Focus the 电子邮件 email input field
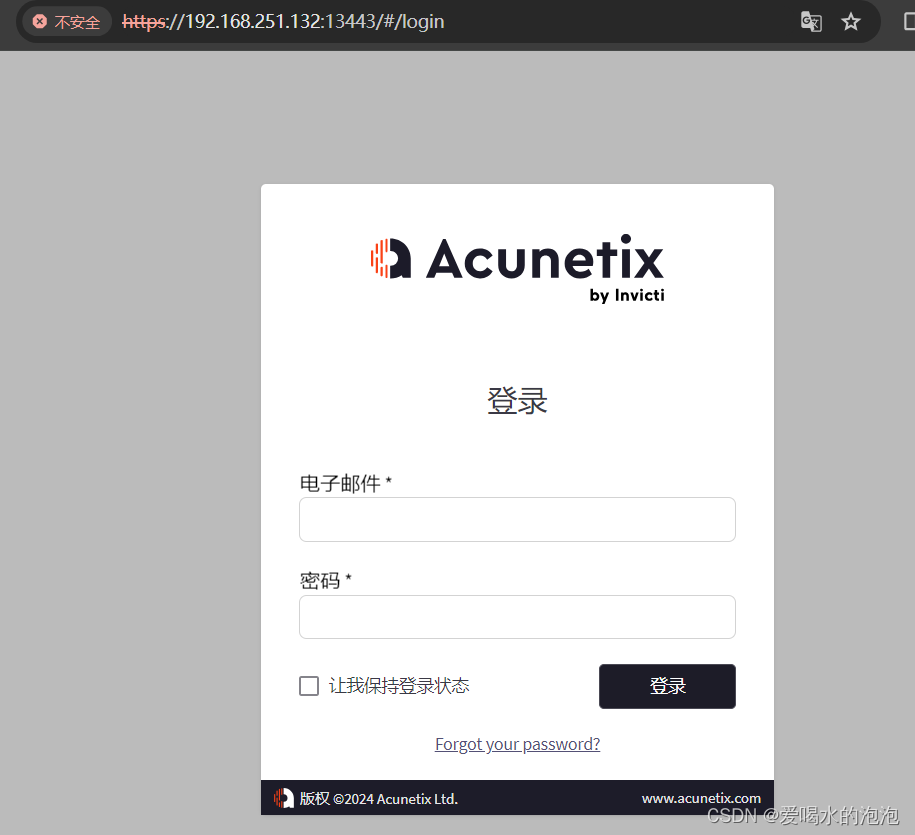This screenshot has width=915, height=835. (517, 519)
